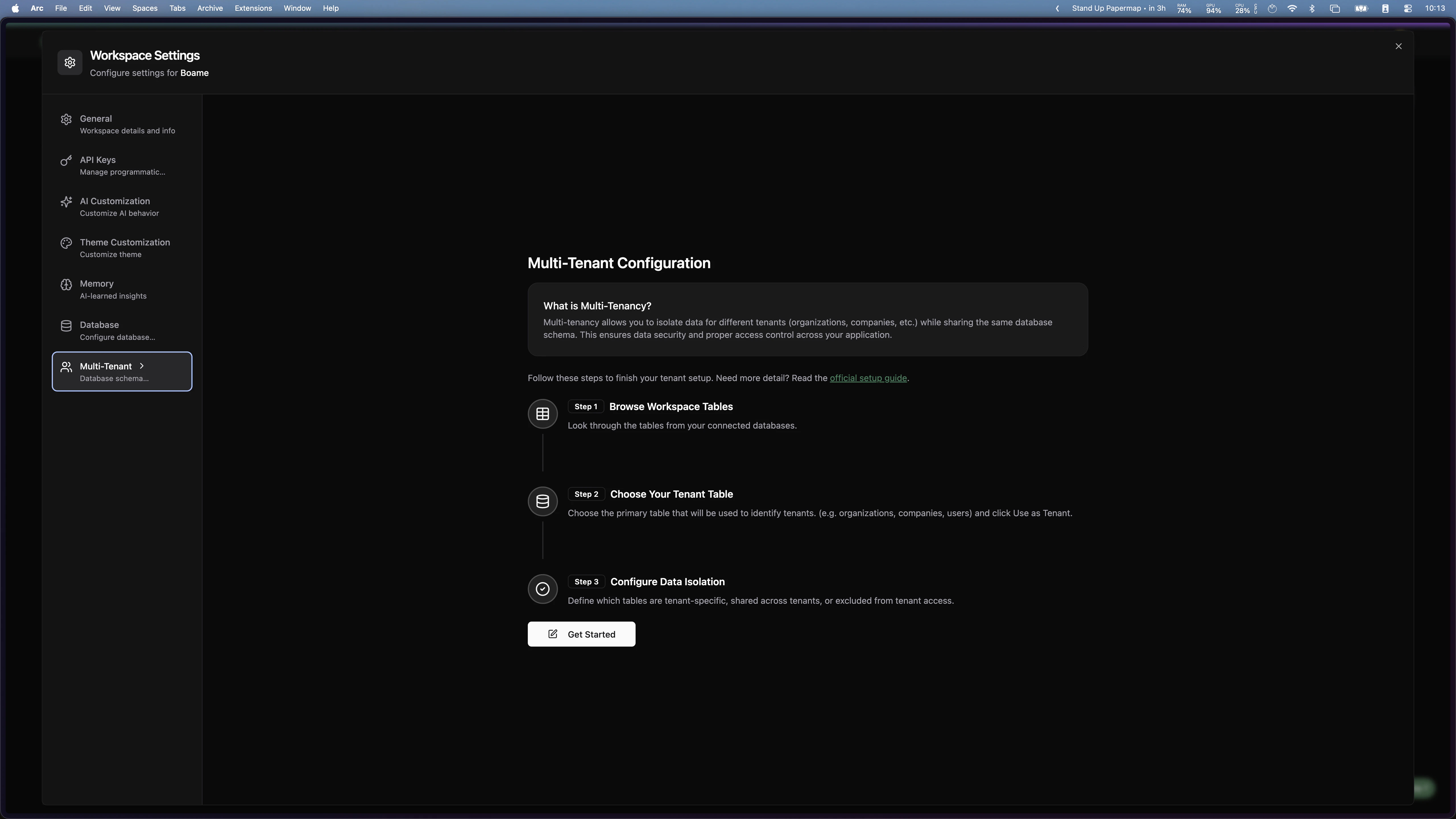Click the Bluetooth icon in the menu bar

point(1312,8)
